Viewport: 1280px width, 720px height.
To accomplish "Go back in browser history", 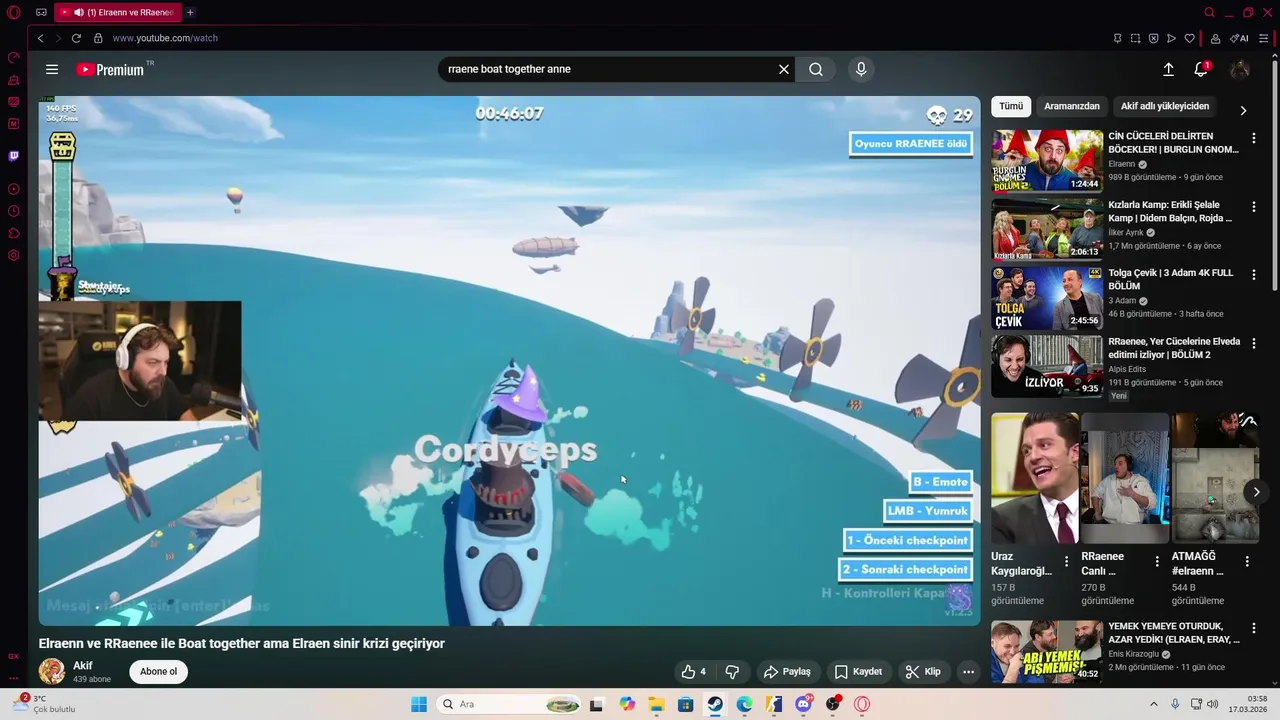I will (40, 38).
